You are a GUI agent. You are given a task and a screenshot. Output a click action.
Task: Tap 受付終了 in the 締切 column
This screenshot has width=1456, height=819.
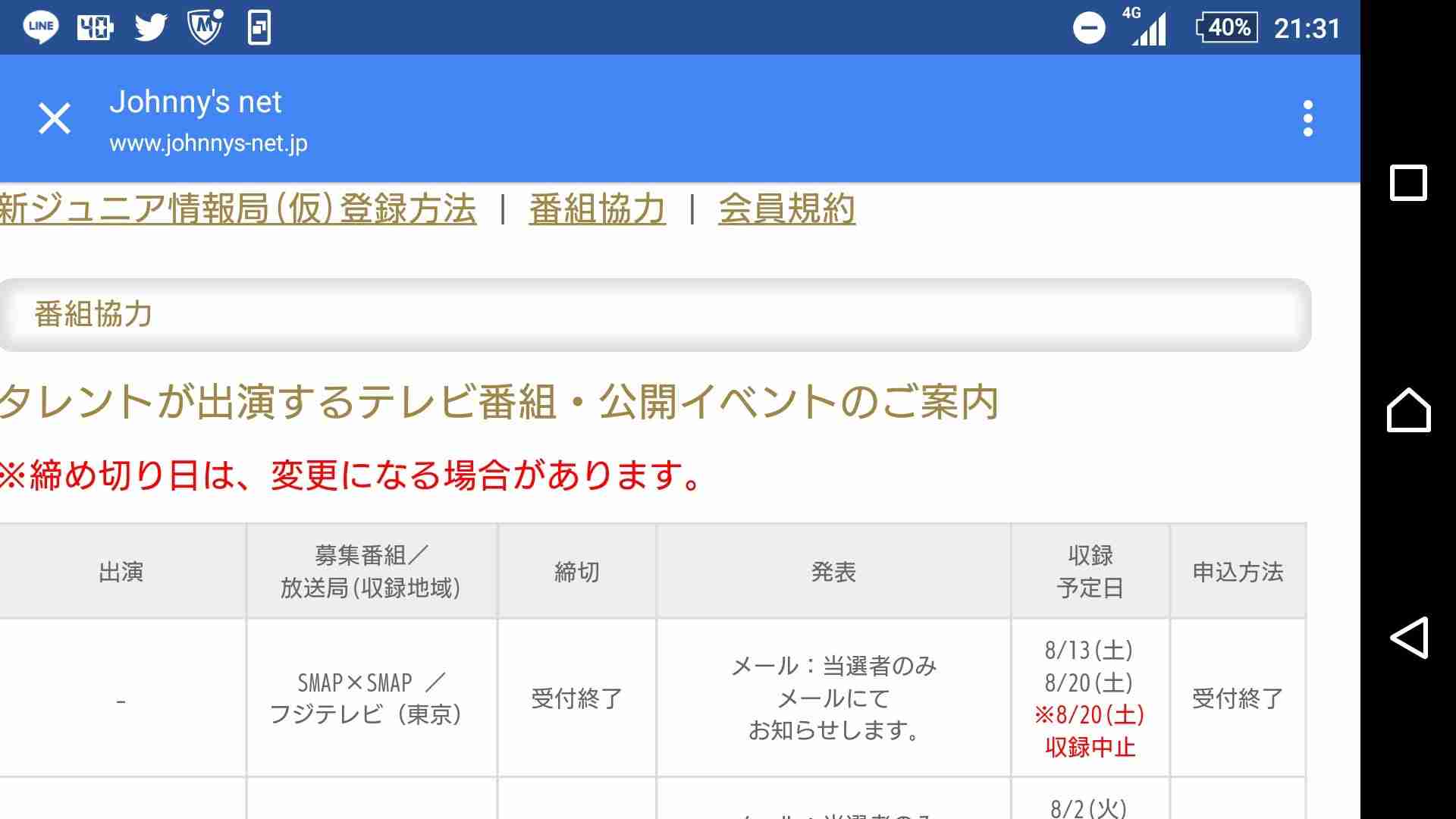tap(577, 698)
